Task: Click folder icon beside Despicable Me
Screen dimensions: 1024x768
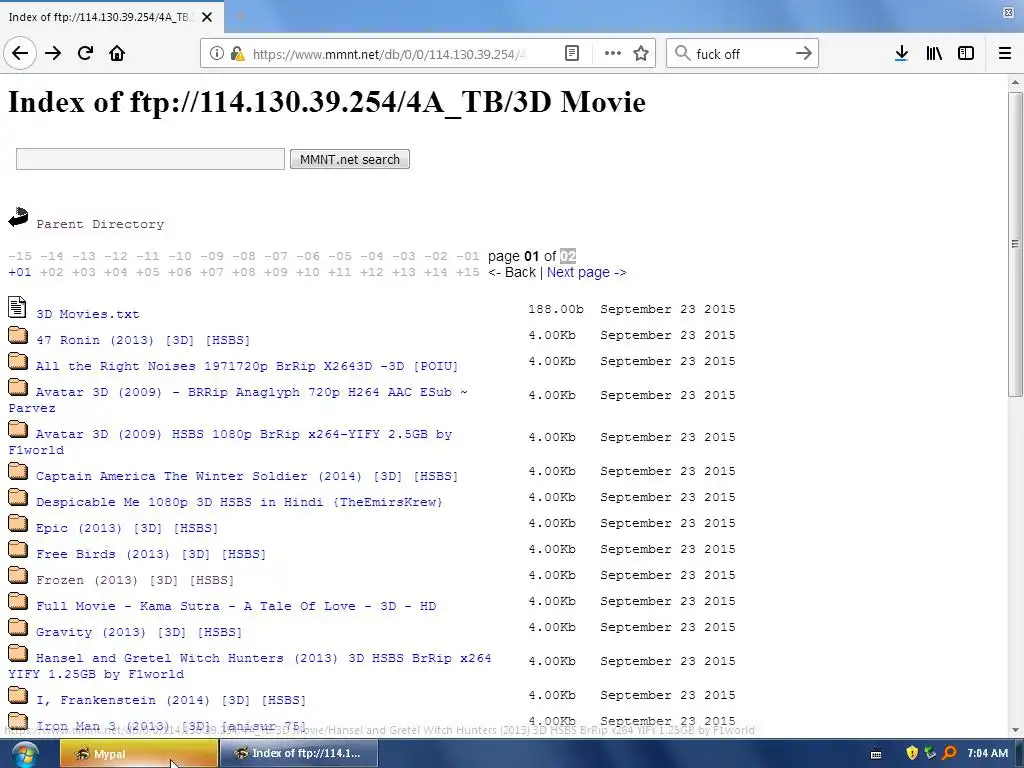Action: (x=18, y=497)
